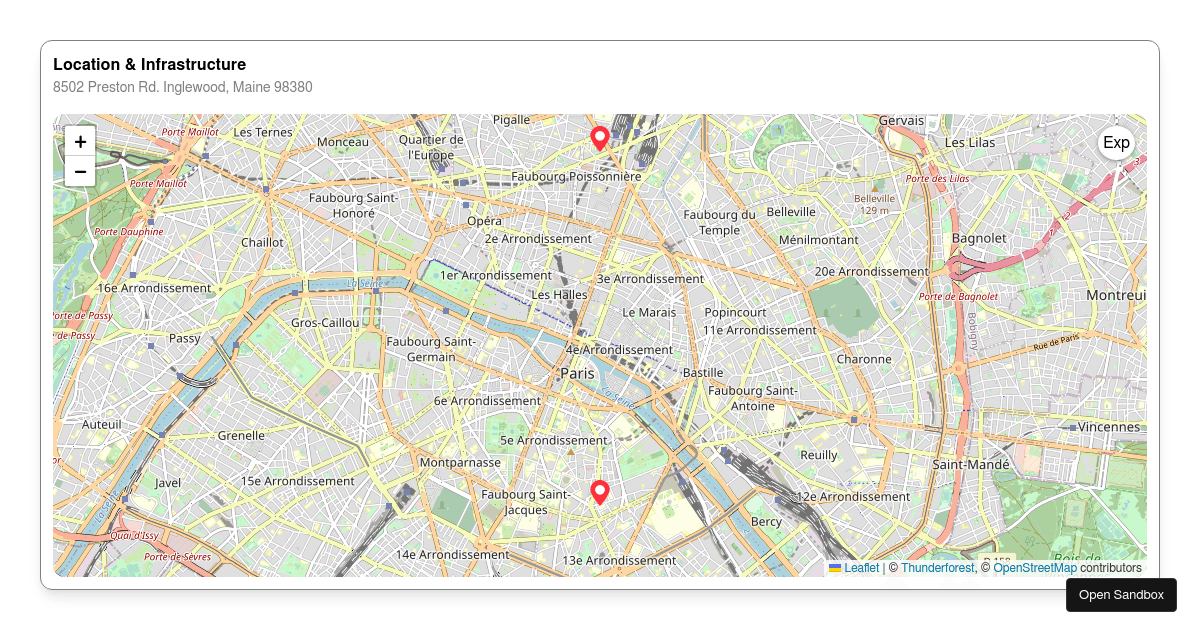The height and width of the screenshot is (630, 1200).
Task: Click the 'Ménilmontant' map label
Action: (x=819, y=240)
